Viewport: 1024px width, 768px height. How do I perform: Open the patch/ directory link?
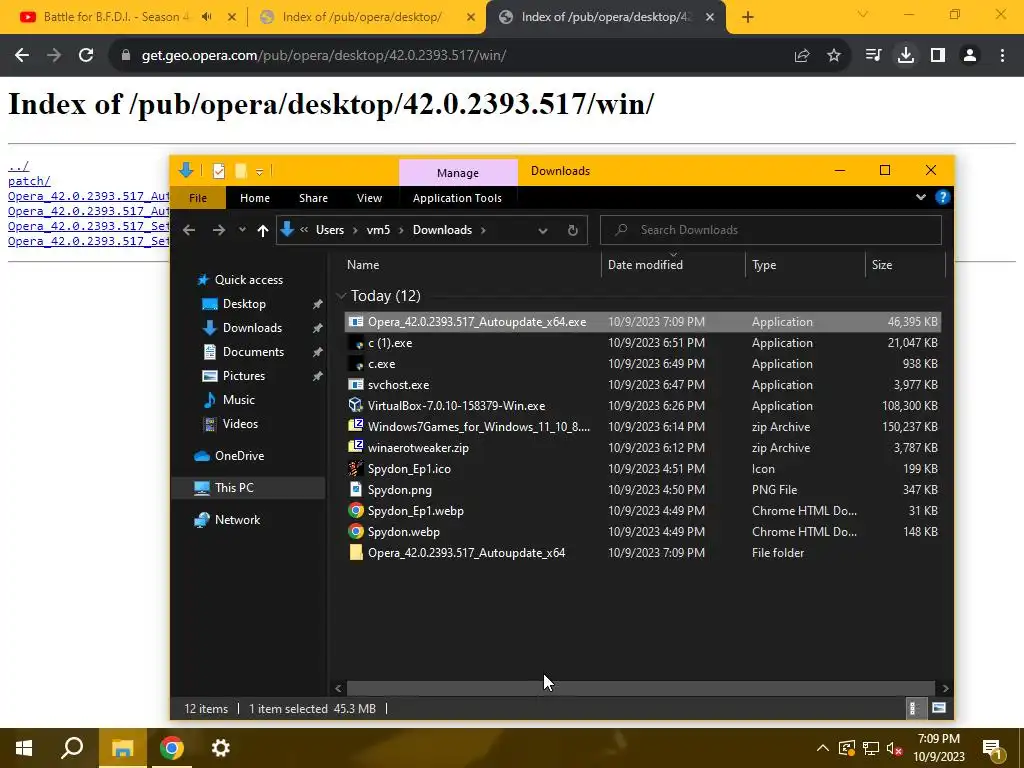coord(29,181)
